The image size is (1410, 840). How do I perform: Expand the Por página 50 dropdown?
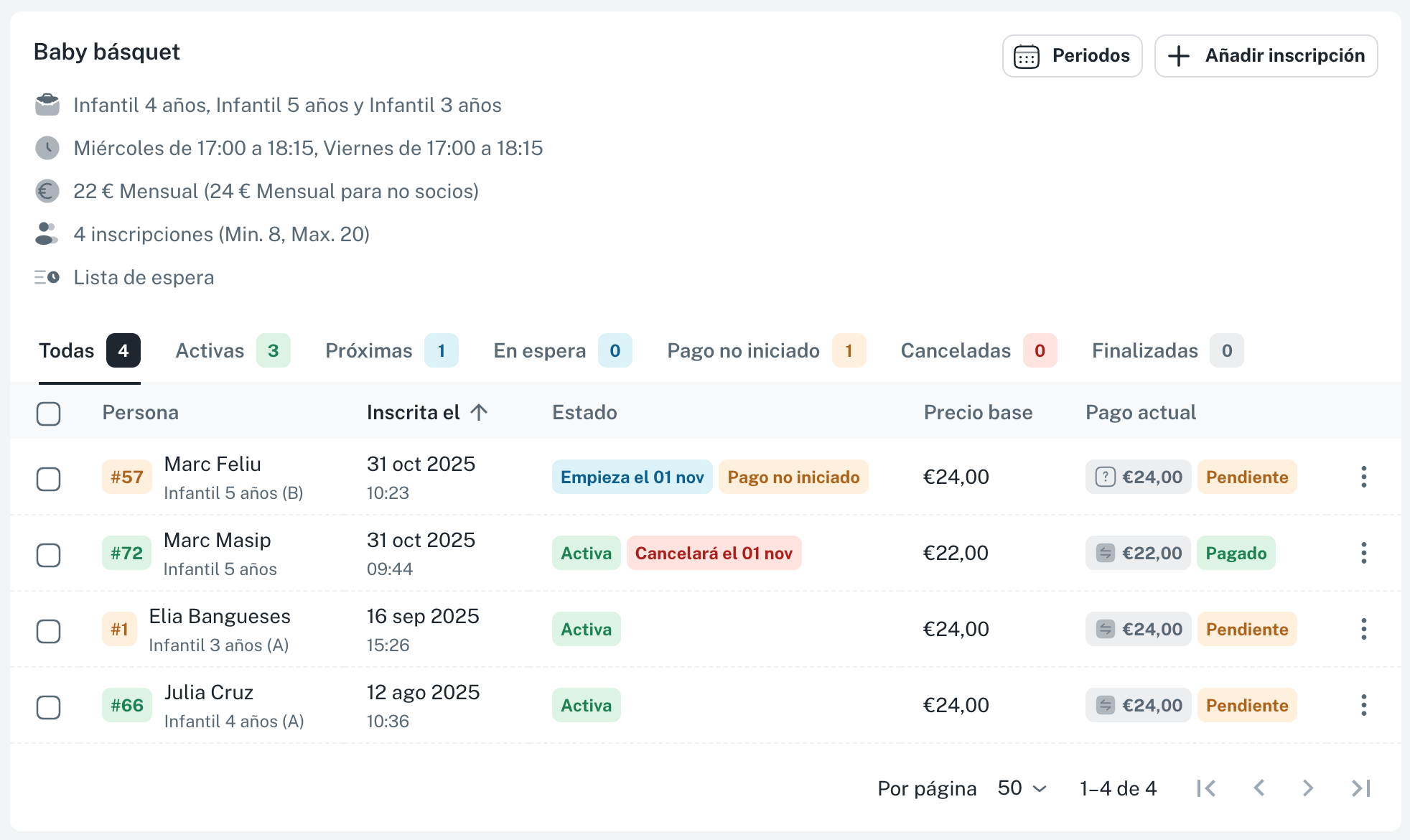click(1022, 788)
